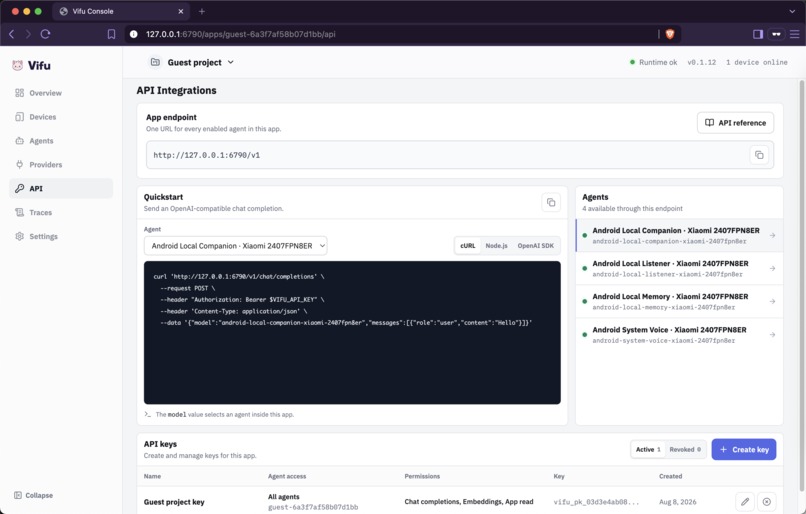Click the v0.1.12 version label
806x514 pixels.
(x=702, y=62)
